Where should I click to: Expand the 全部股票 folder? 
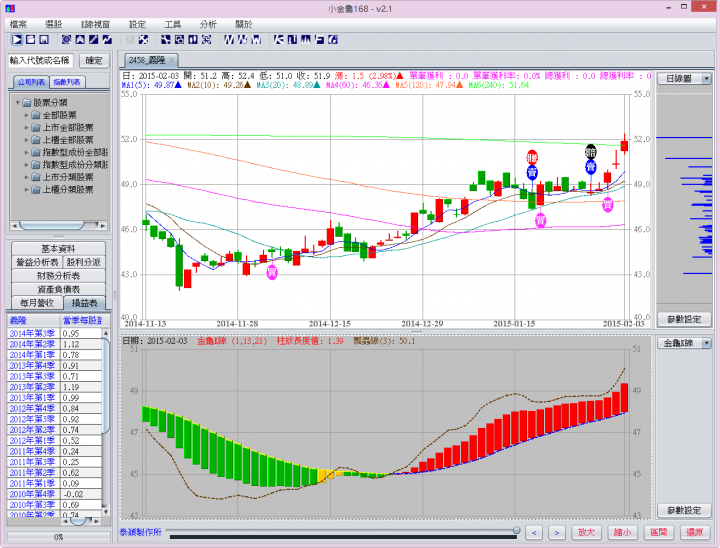pos(26,115)
